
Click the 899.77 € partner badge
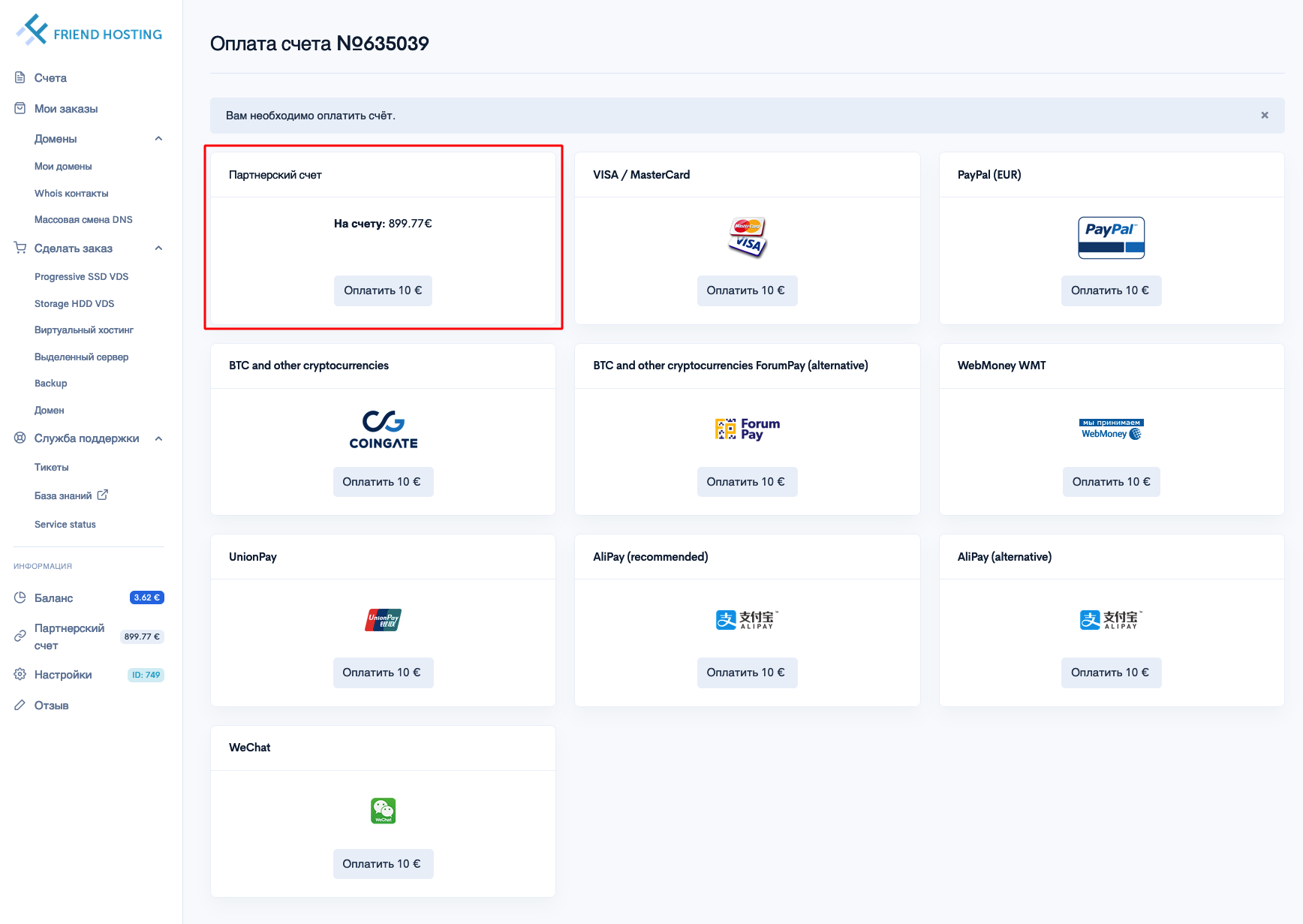pyautogui.click(x=142, y=637)
